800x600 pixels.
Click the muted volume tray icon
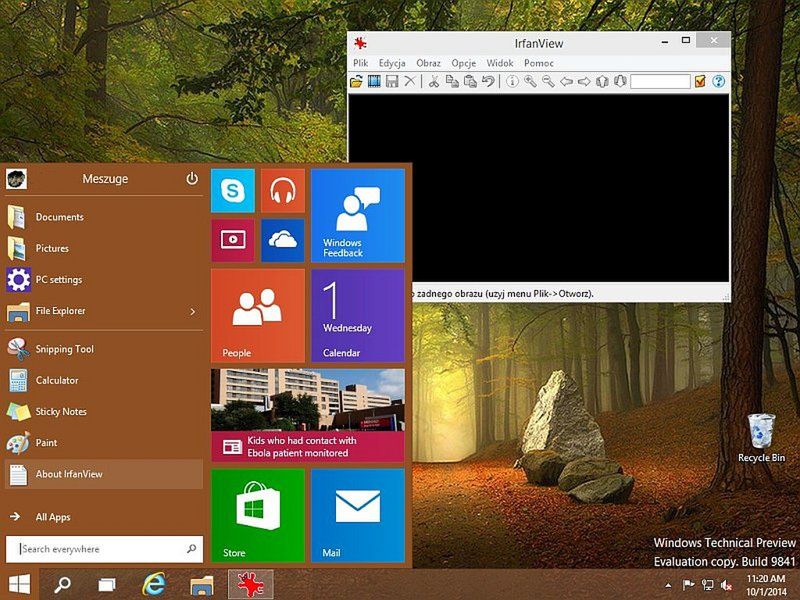tap(726, 585)
